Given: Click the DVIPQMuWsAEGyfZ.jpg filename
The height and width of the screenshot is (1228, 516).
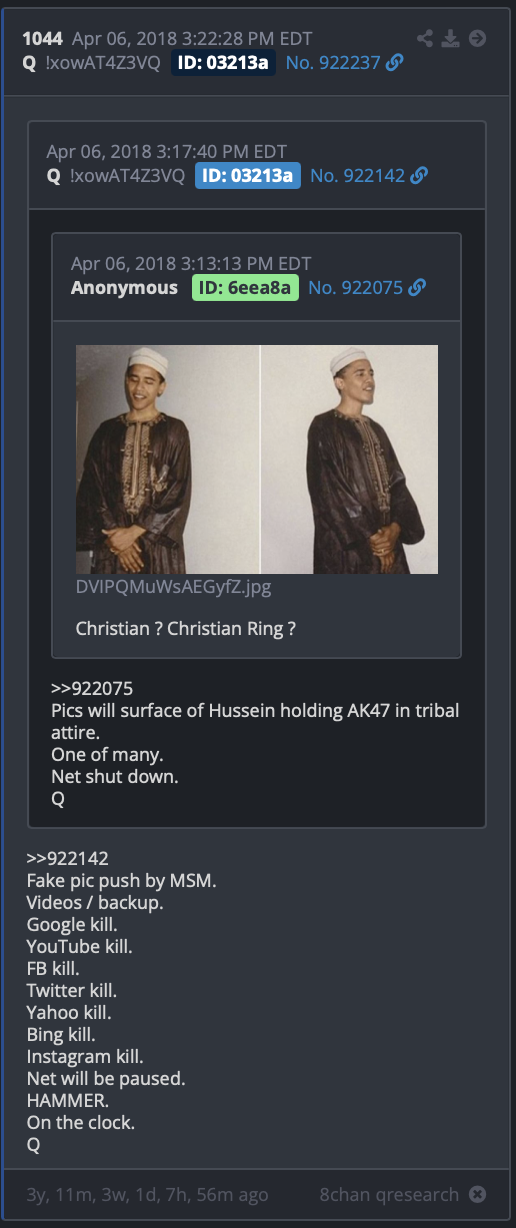Looking at the screenshot, I should click(173, 587).
